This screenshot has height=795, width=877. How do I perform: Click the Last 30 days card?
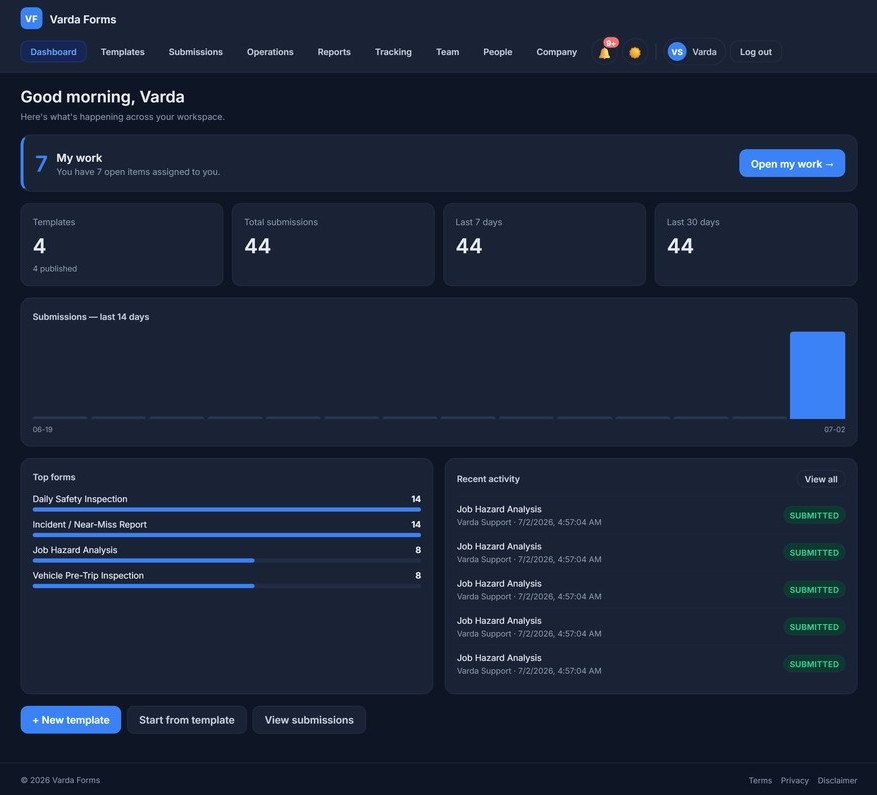pyautogui.click(x=756, y=244)
